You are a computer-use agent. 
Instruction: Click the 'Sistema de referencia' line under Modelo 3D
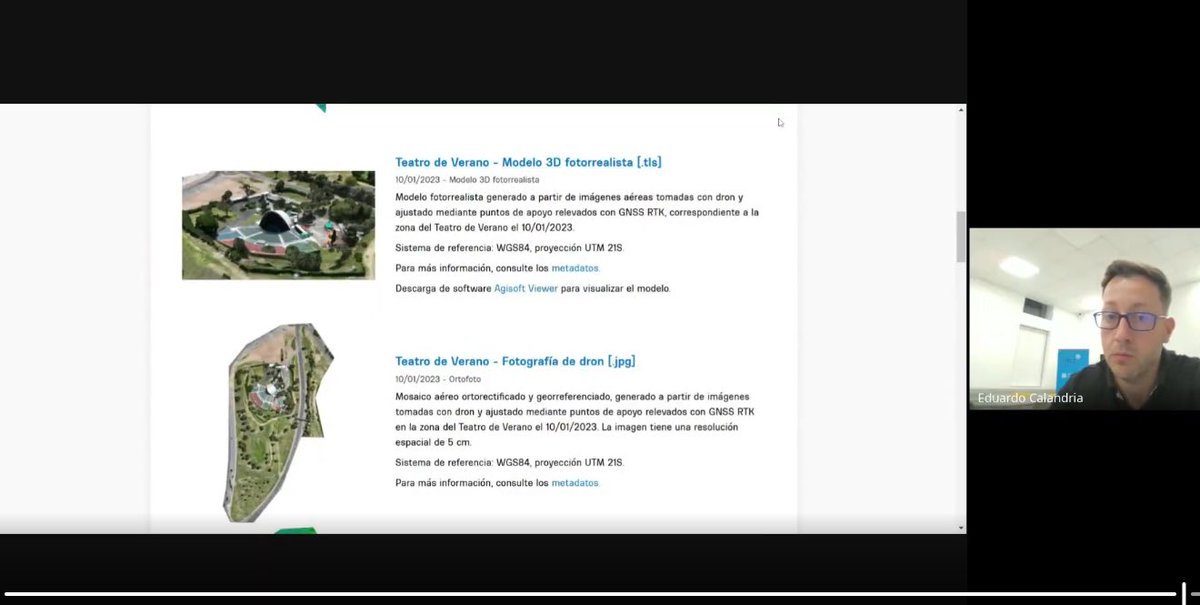coord(509,247)
